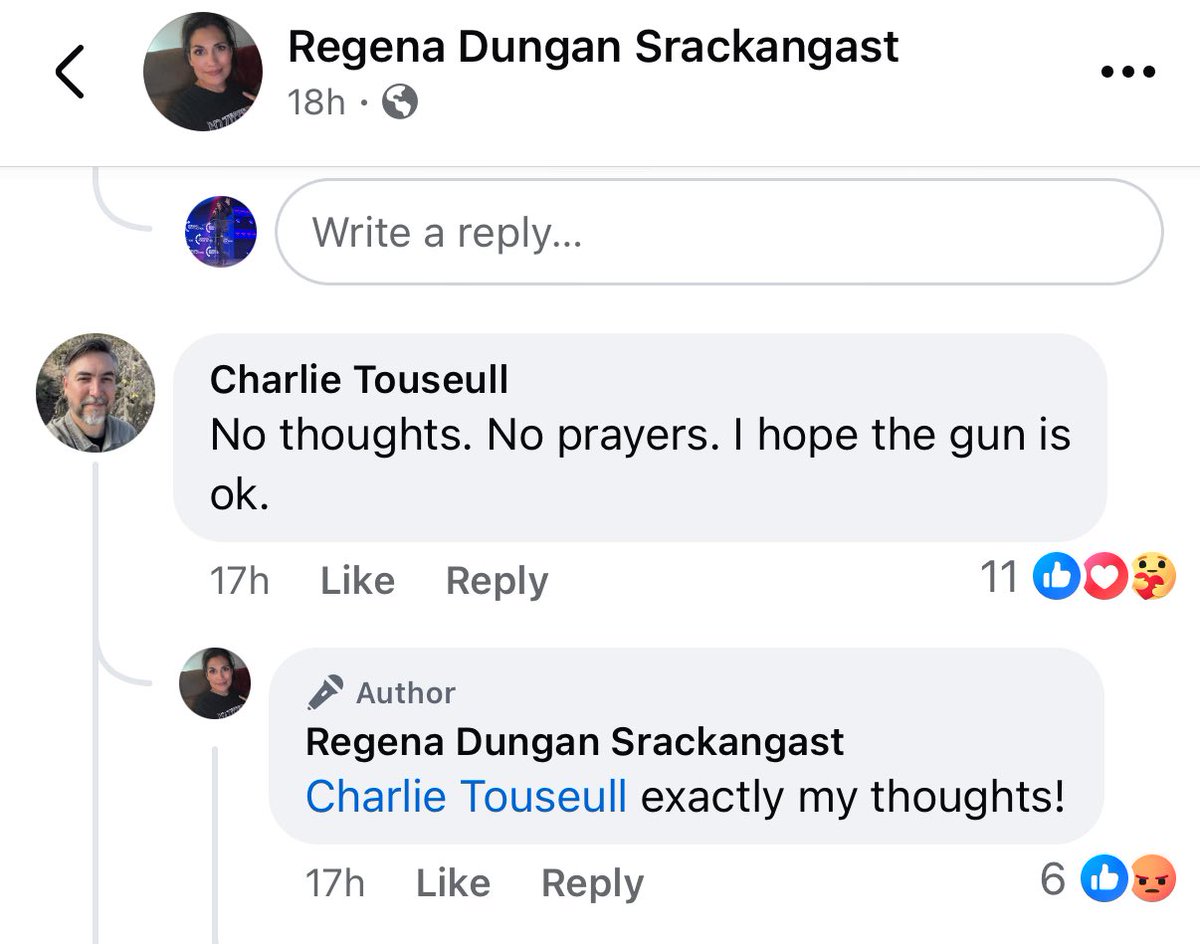1200x944 pixels.
Task: Reply to Charlie Touseull's comment
Action: click(x=496, y=581)
